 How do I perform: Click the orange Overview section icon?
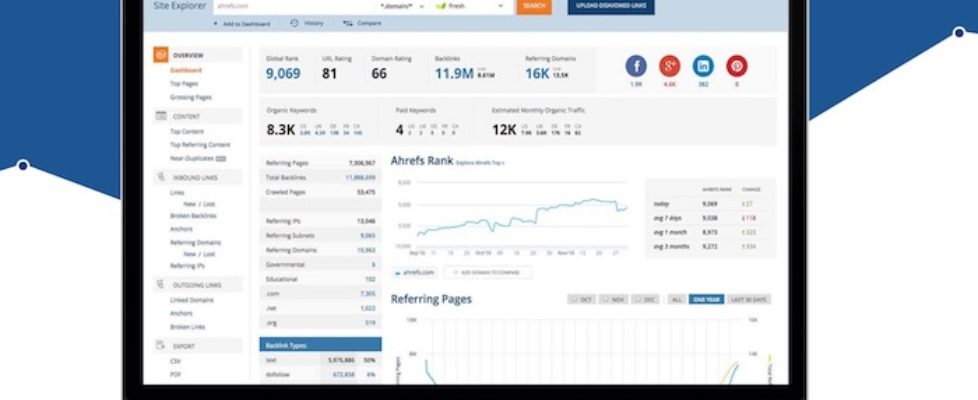coord(160,55)
